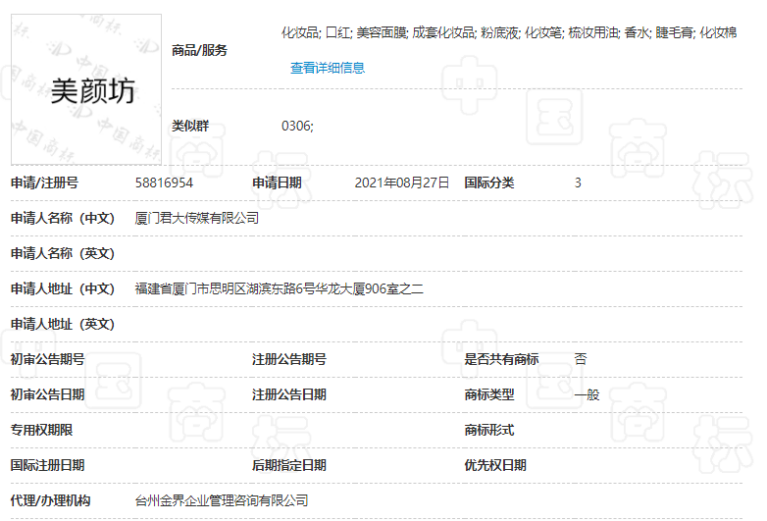Viewport: 767px width, 521px height.
Task: Click the 初审公告期号 label
Action: coord(47,359)
